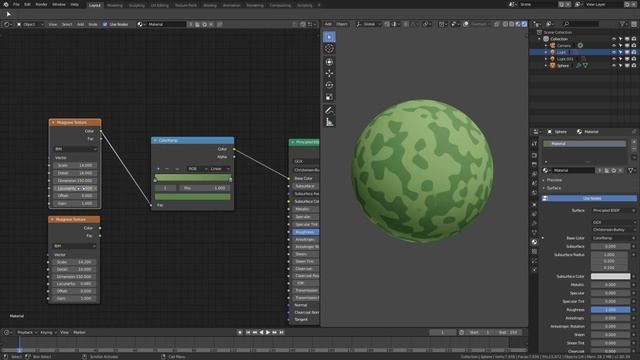Open the Render menu
640x360 pixels.
click(41, 4)
